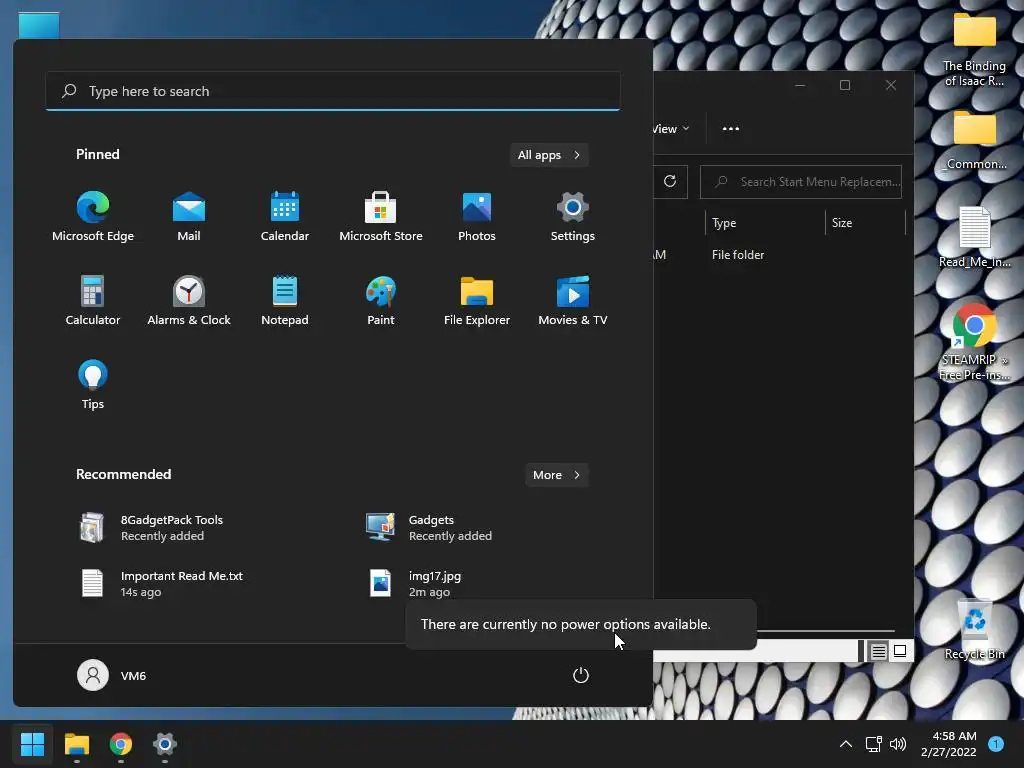Expand More recommended items
The image size is (1024, 768).
(x=556, y=475)
